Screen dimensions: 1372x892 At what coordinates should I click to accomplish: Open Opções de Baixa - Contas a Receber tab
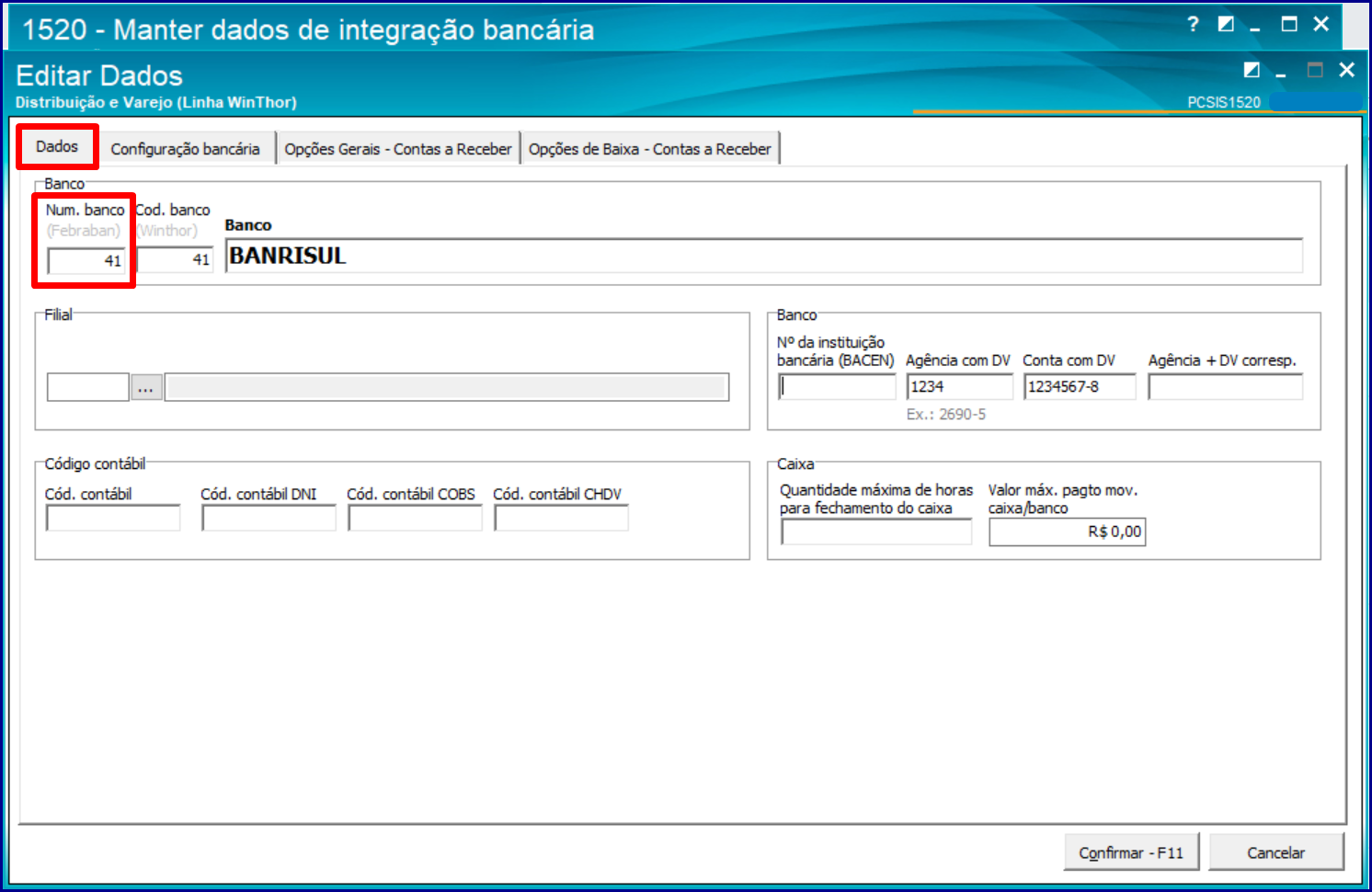(650, 149)
